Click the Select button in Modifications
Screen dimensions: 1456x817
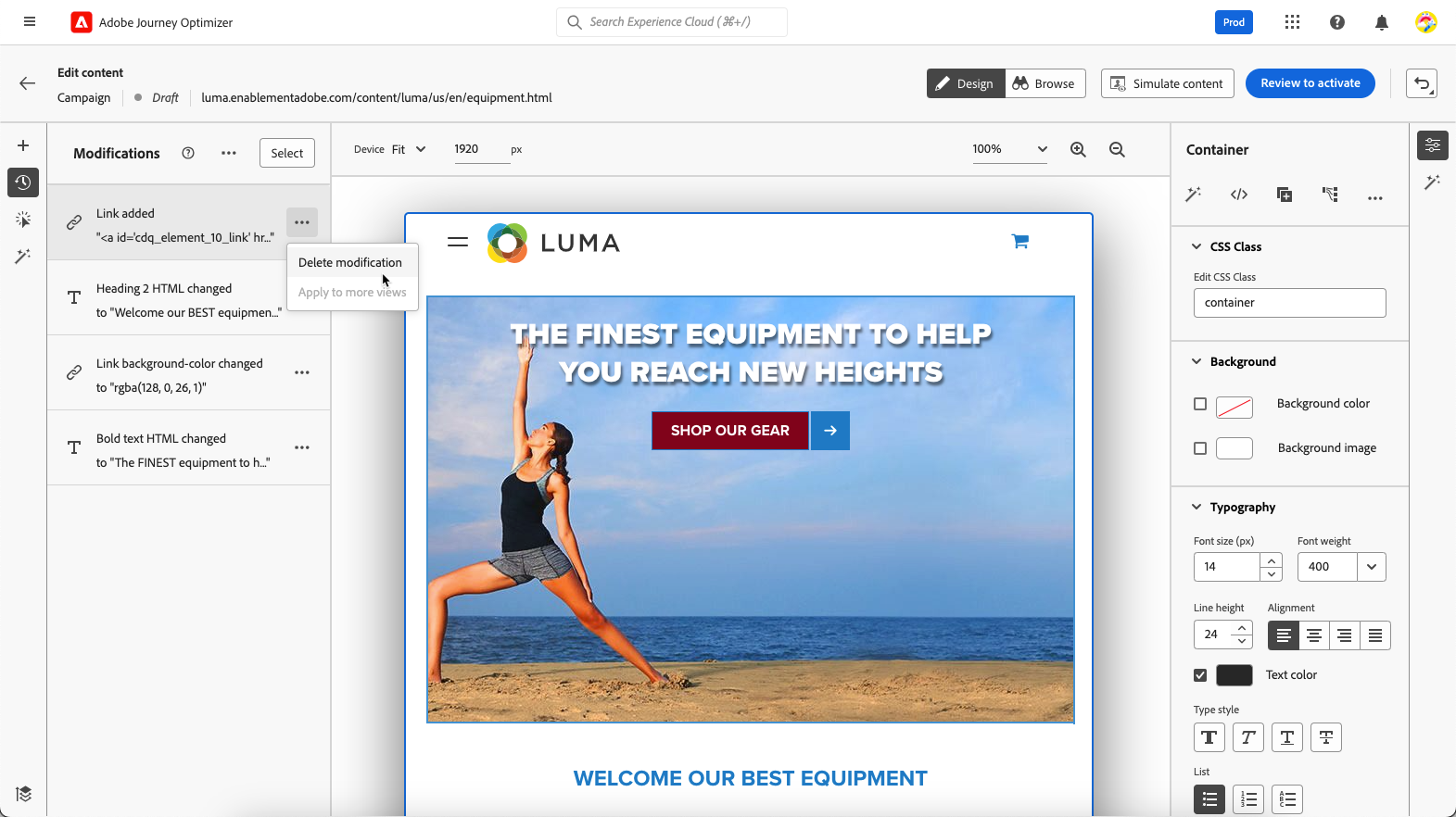coord(287,153)
